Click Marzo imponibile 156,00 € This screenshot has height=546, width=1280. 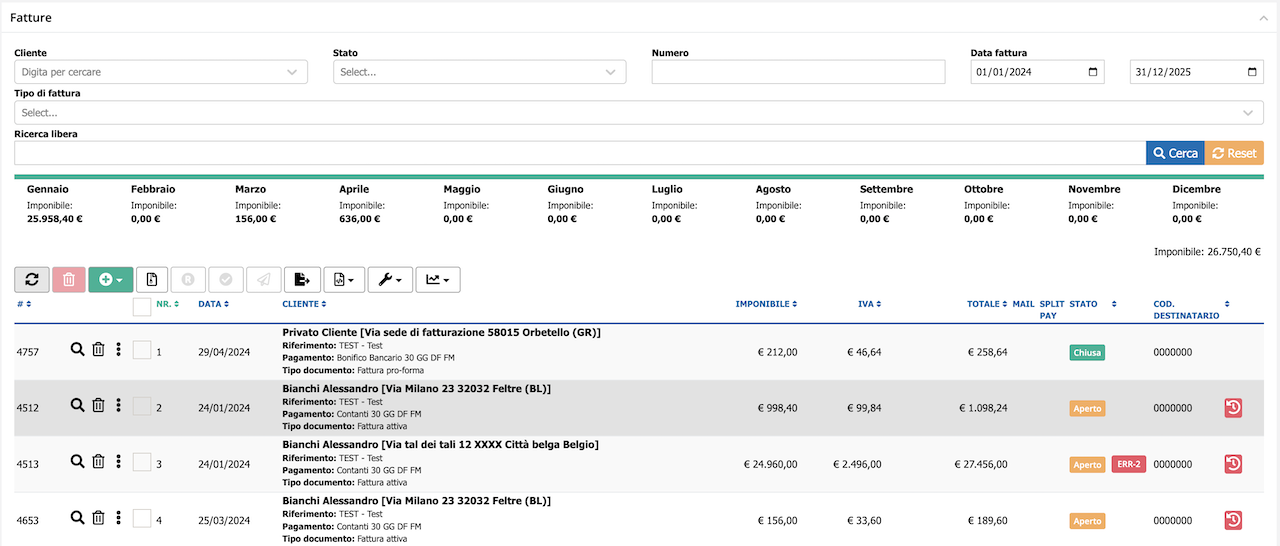(258, 218)
